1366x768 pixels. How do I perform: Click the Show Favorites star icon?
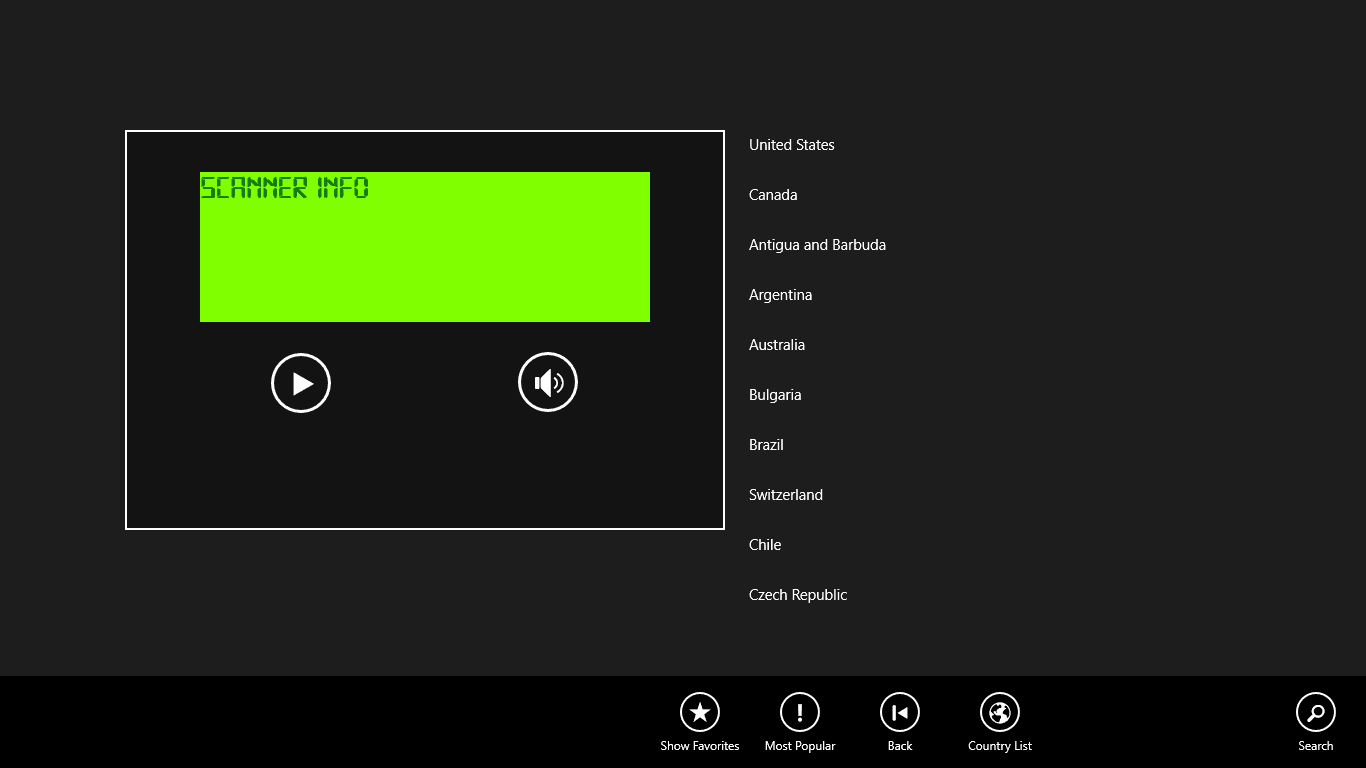700,712
